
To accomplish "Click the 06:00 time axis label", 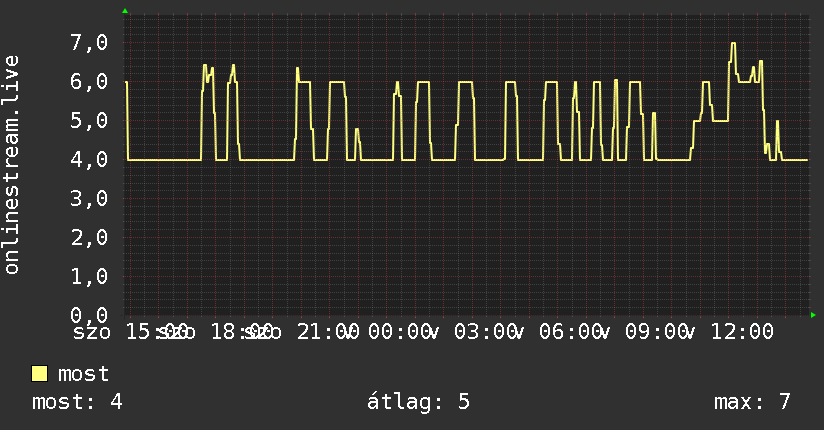I will tap(570, 332).
